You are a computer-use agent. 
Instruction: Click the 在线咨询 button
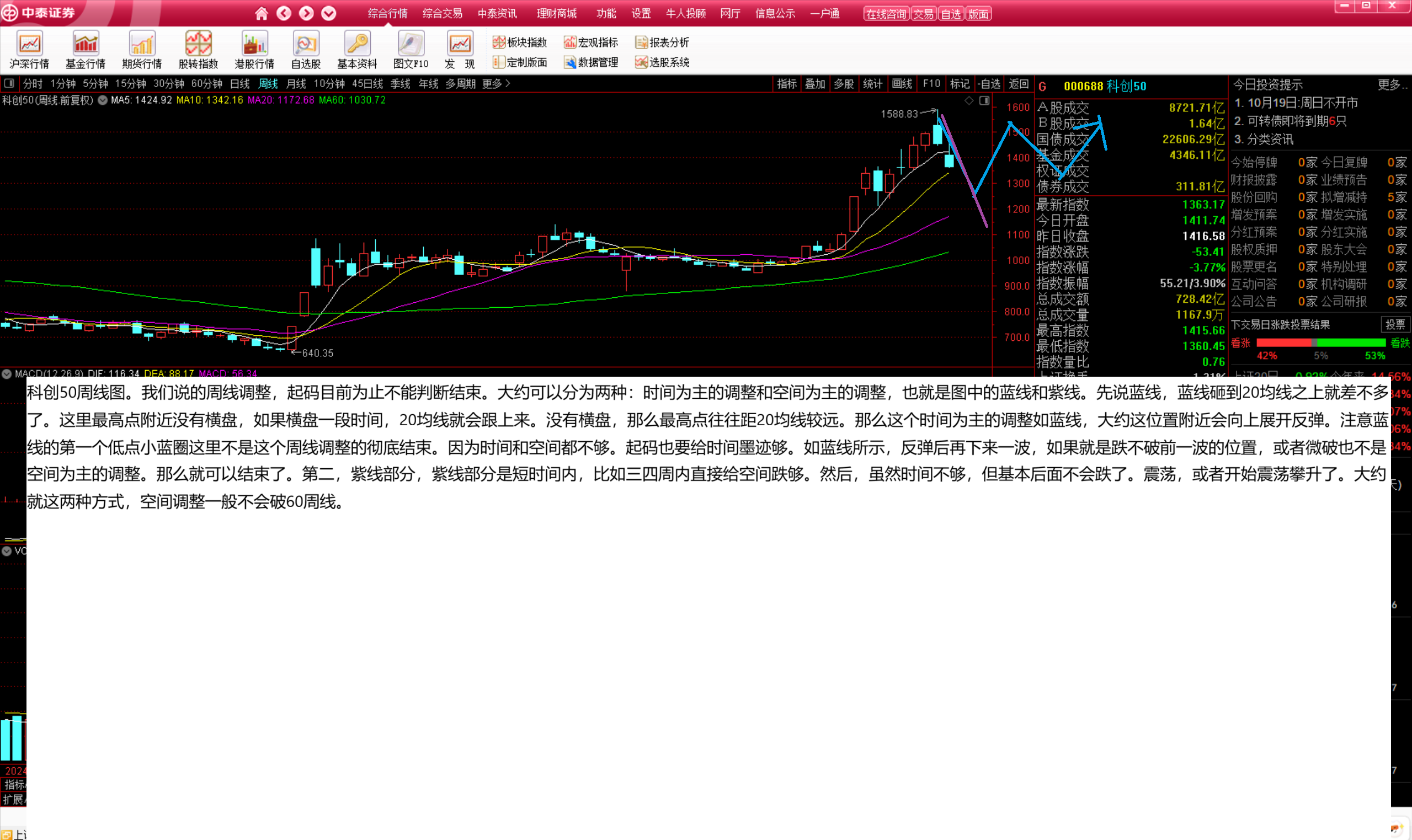(x=886, y=14)
